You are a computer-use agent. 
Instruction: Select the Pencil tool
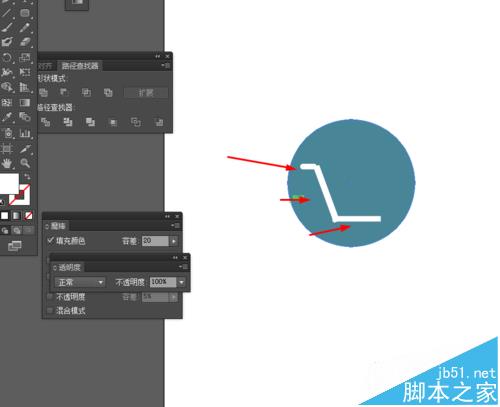tap(25, 27)
